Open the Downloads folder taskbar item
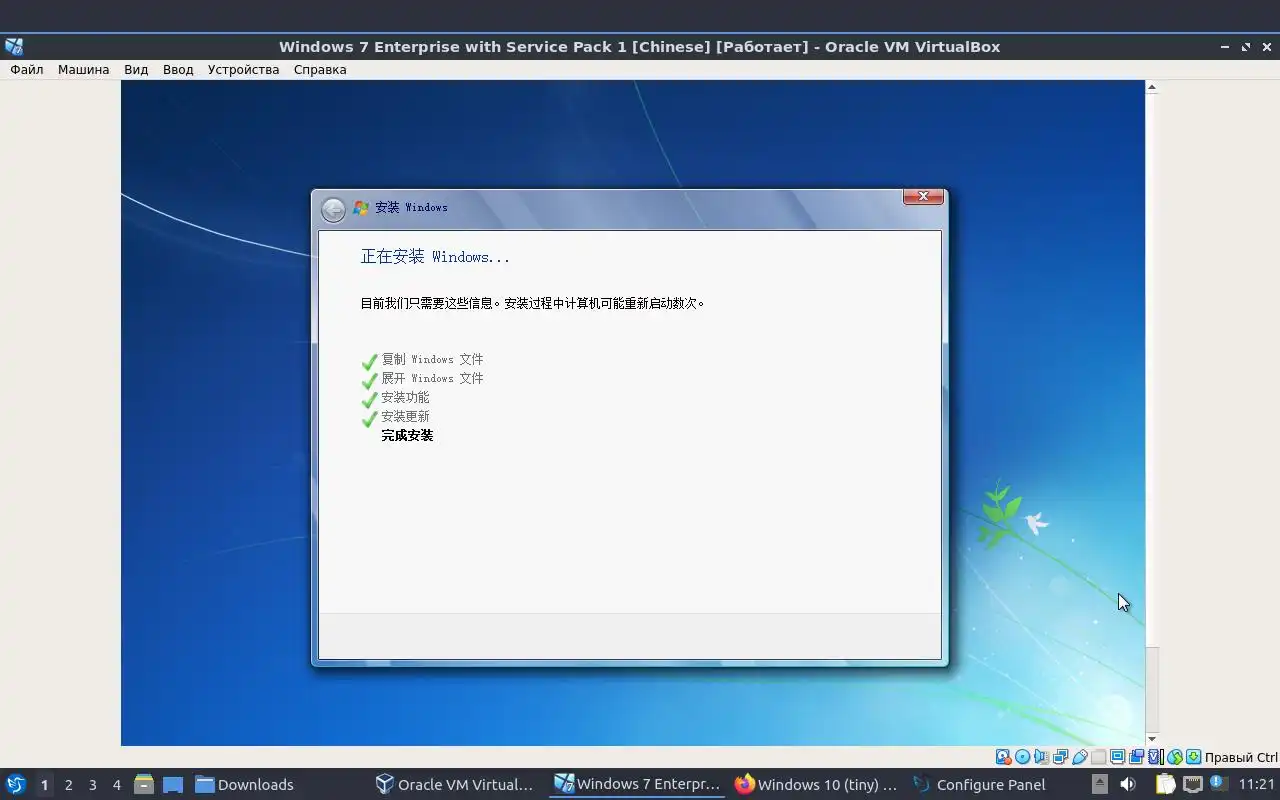This screenshot has width=1280, height=800. (244, 785)
